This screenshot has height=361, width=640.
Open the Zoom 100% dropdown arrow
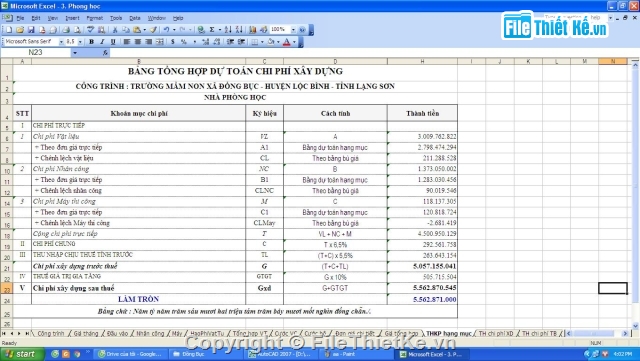[293, 30]
